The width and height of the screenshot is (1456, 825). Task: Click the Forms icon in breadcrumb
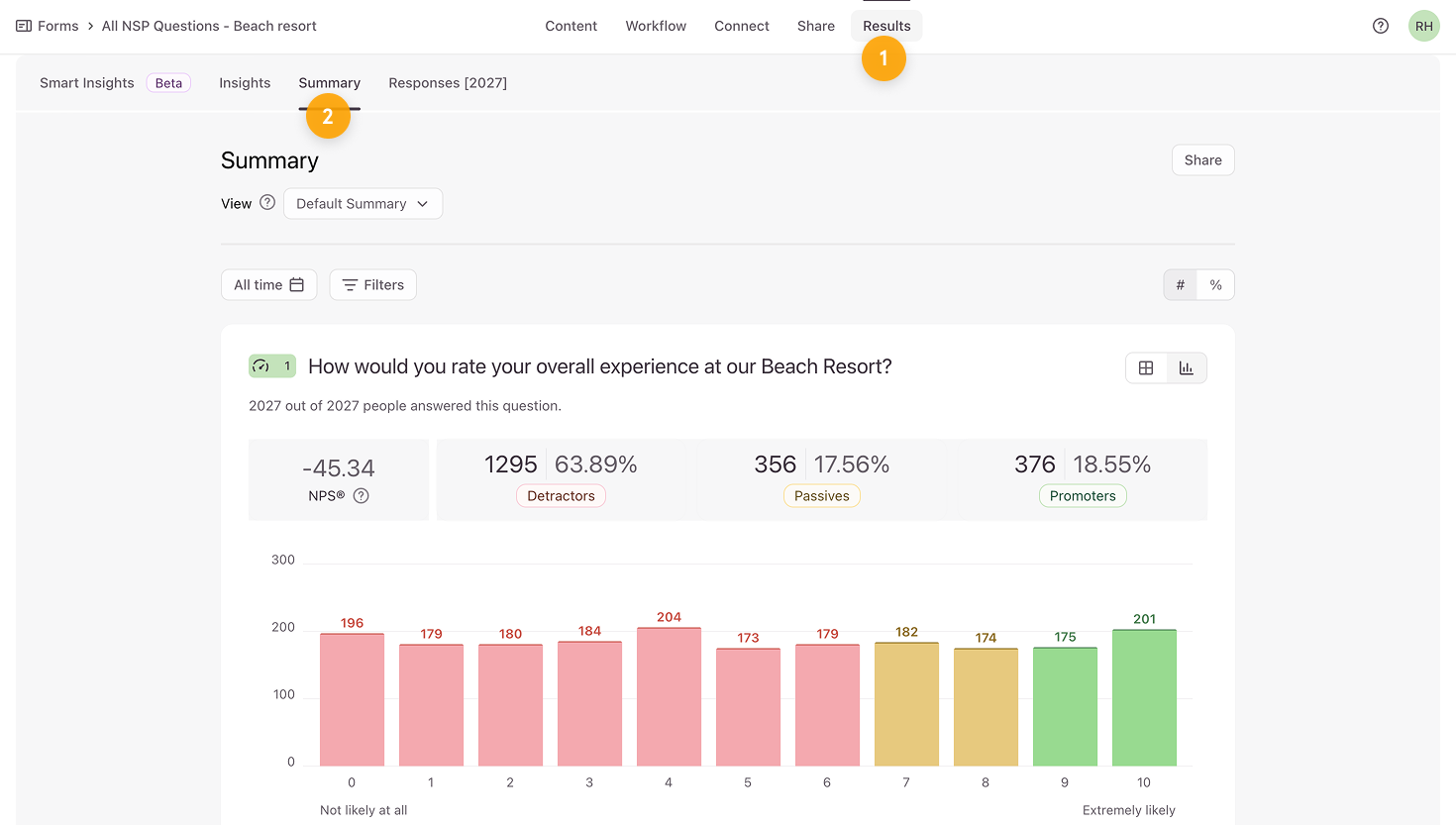point(24,26)
